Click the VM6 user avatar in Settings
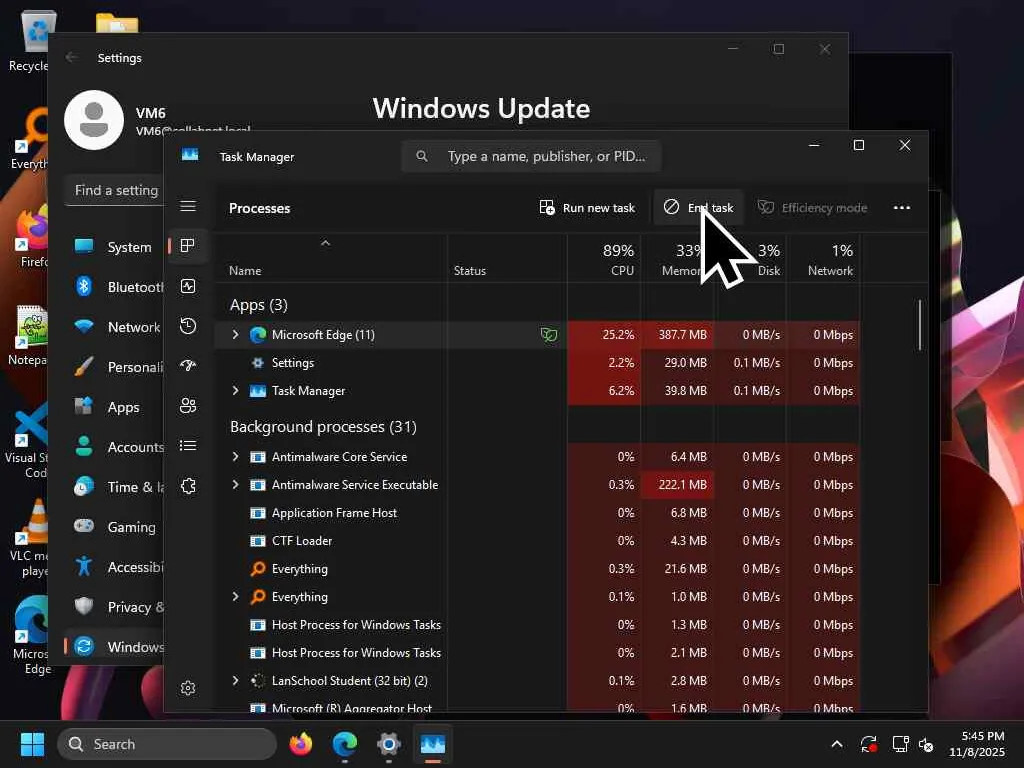 tap(94, 120)
